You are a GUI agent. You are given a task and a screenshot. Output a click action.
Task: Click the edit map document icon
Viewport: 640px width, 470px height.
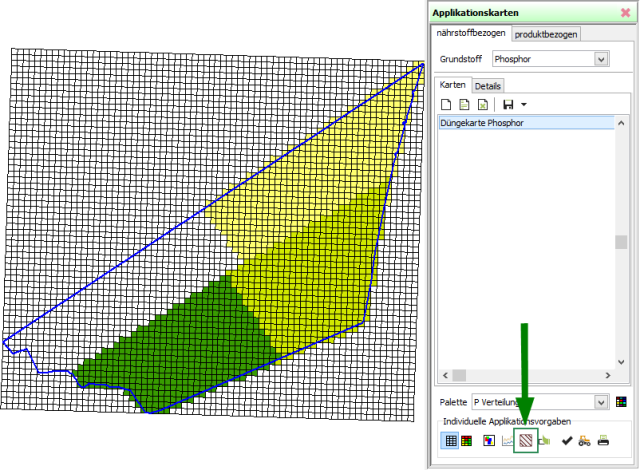pos(465,104)
